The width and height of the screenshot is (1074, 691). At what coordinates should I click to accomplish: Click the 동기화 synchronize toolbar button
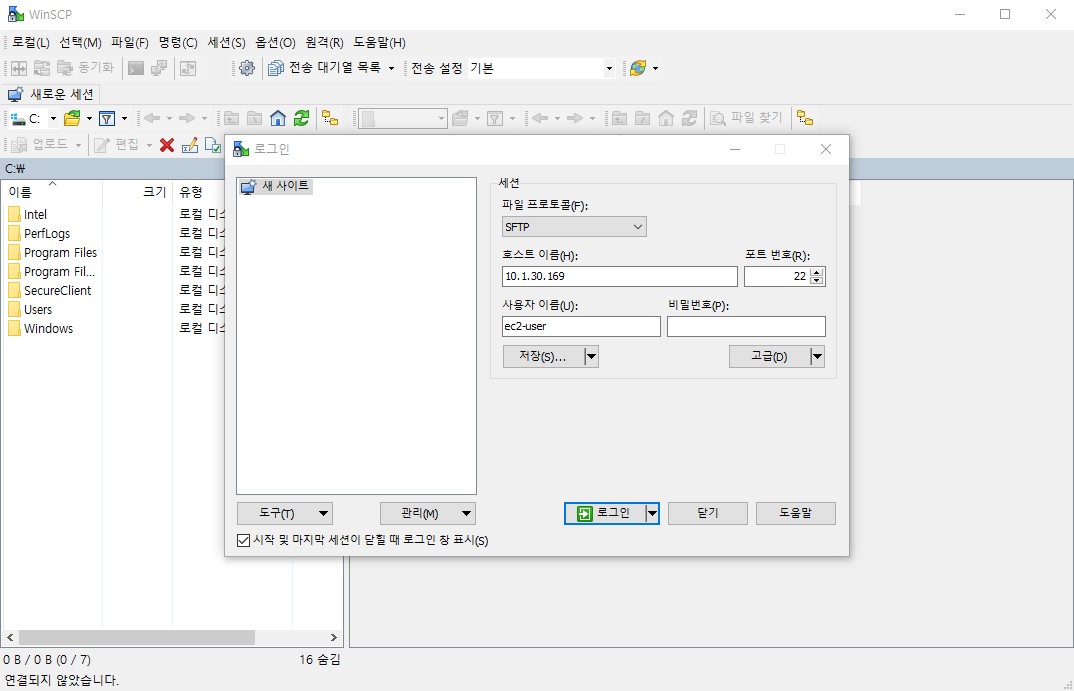(x=85, y=67)
